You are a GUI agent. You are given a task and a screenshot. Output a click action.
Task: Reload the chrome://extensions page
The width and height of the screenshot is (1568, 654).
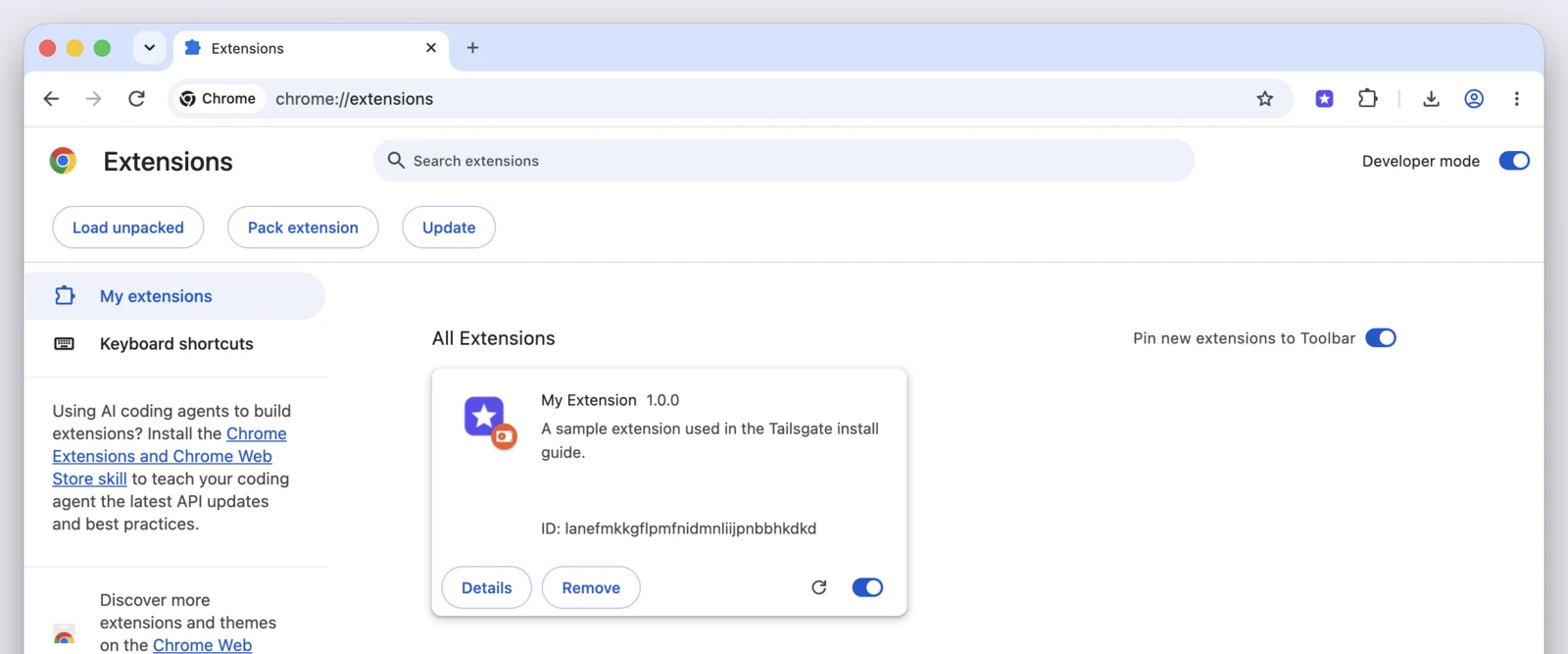136,99
